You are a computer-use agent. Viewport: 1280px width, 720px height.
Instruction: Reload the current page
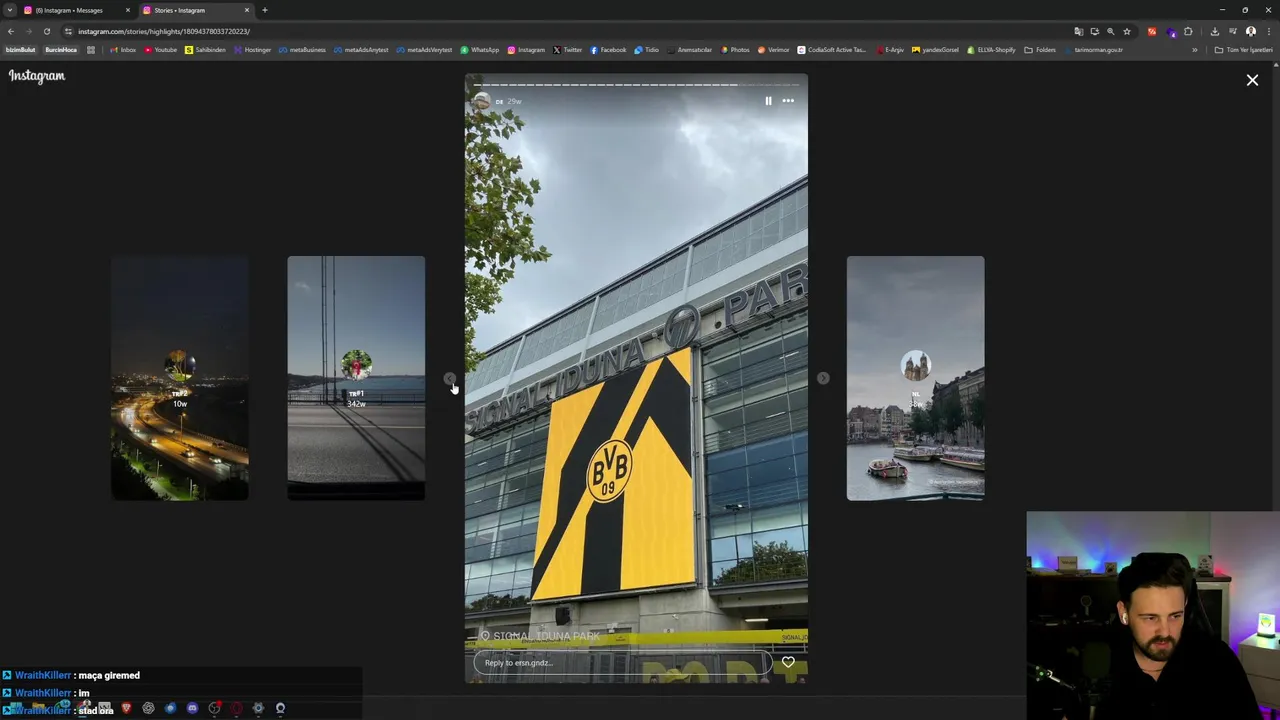[x=47, y=31]
